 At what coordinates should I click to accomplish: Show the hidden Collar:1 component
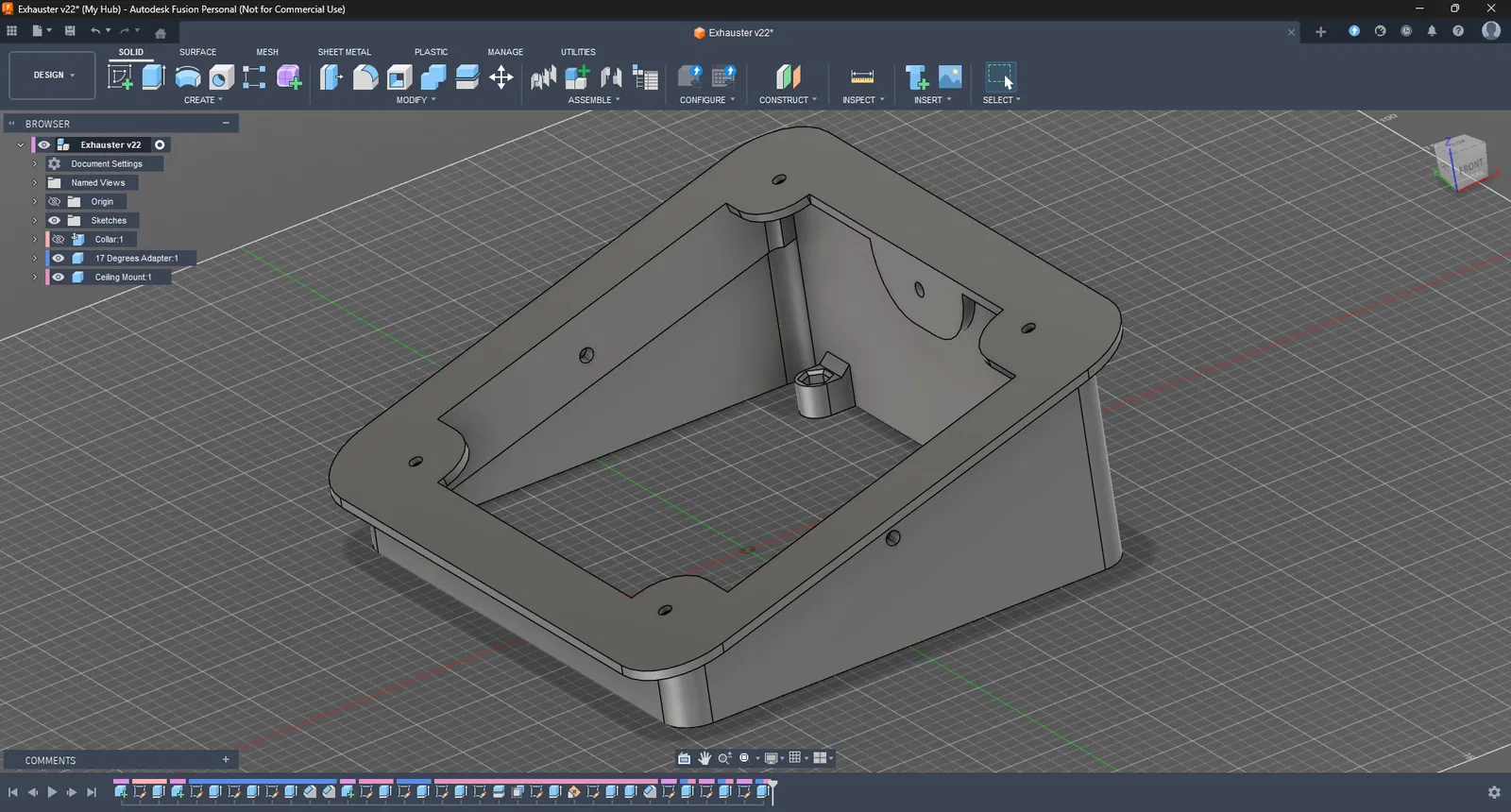[x=59, y=240]
